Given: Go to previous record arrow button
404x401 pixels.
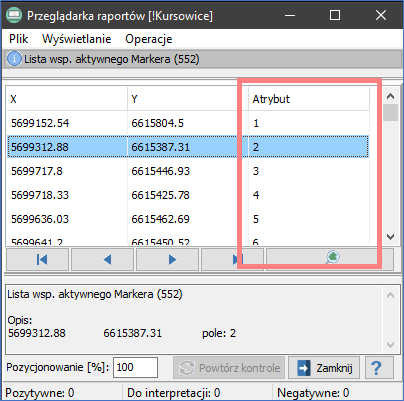Looking at the screenshot, I should 102,259.
